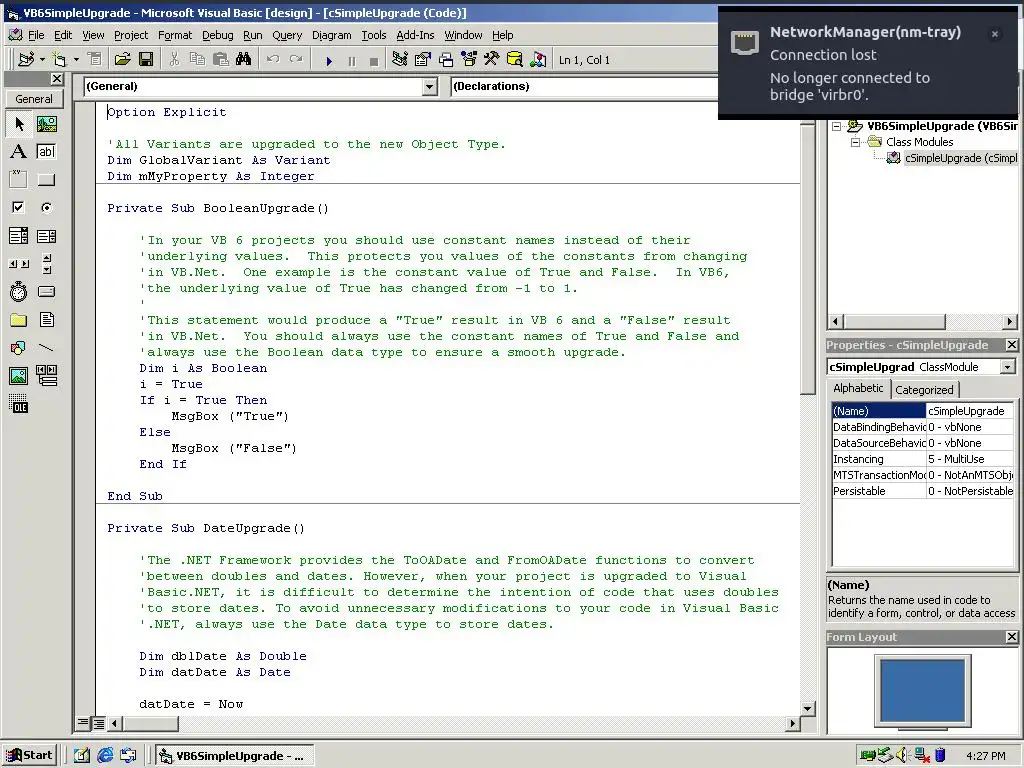The image size is (1024, 768).
Task: Select cSimpleUpgrade in project tree
Action: click(x=961, y=158)
